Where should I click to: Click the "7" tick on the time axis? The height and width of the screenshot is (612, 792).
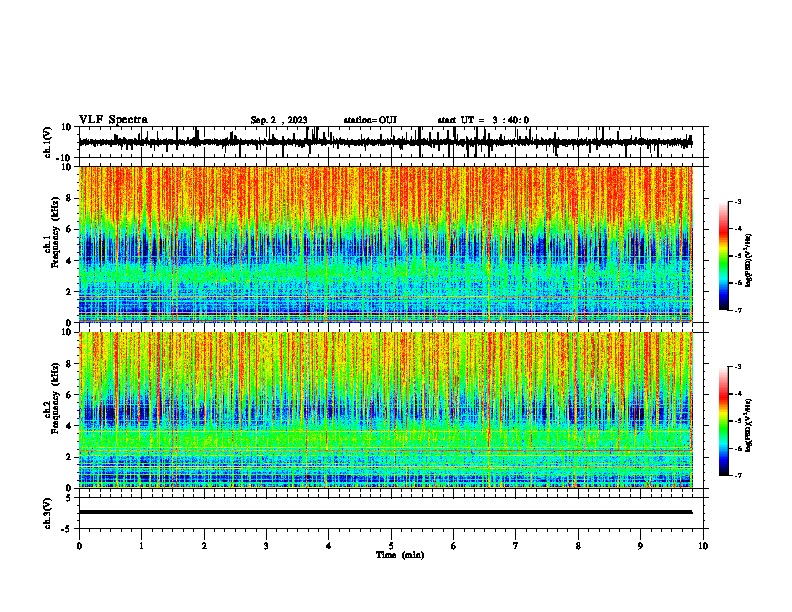516,545
